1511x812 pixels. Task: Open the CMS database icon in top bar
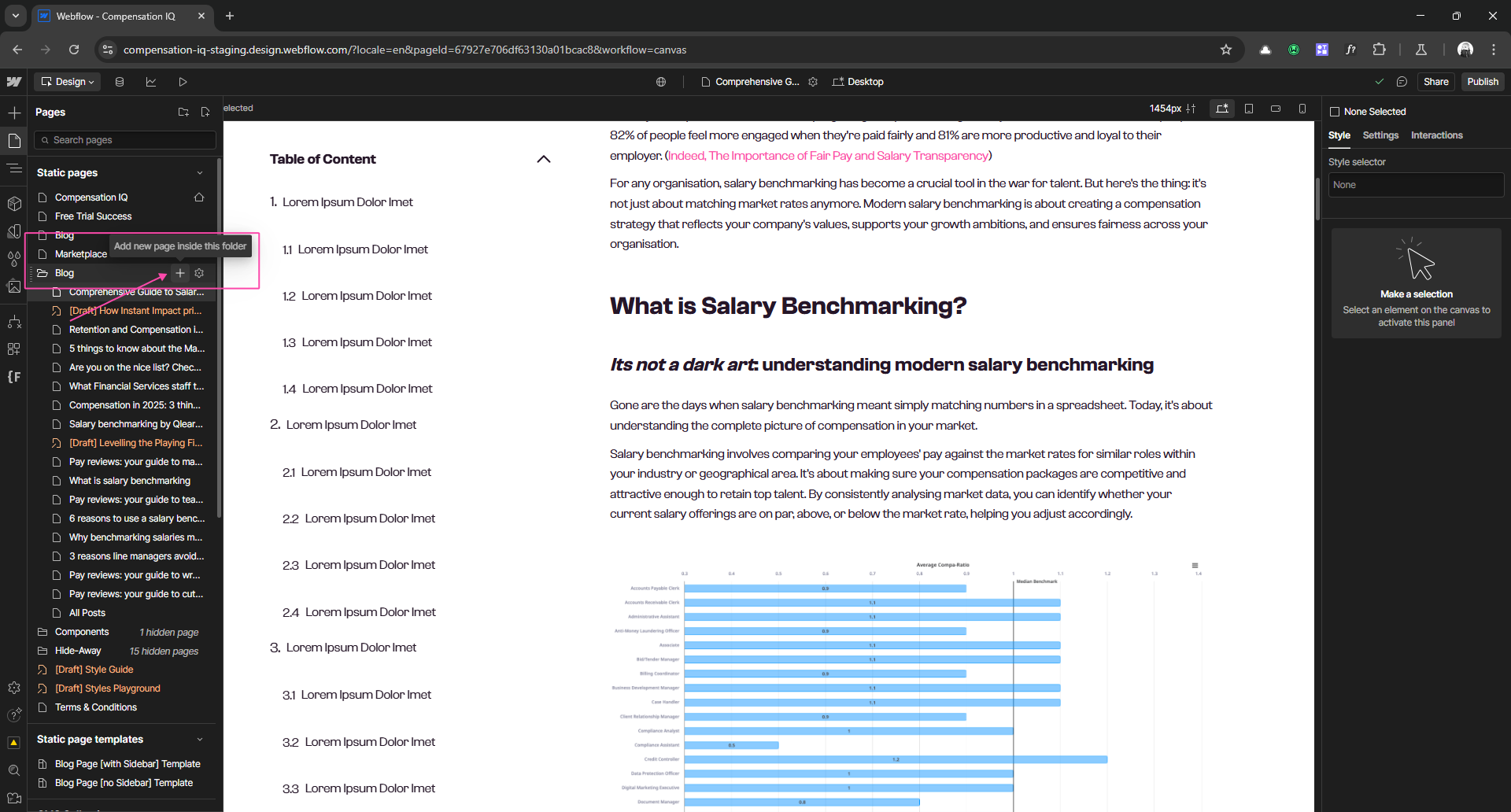coord(120,82)
